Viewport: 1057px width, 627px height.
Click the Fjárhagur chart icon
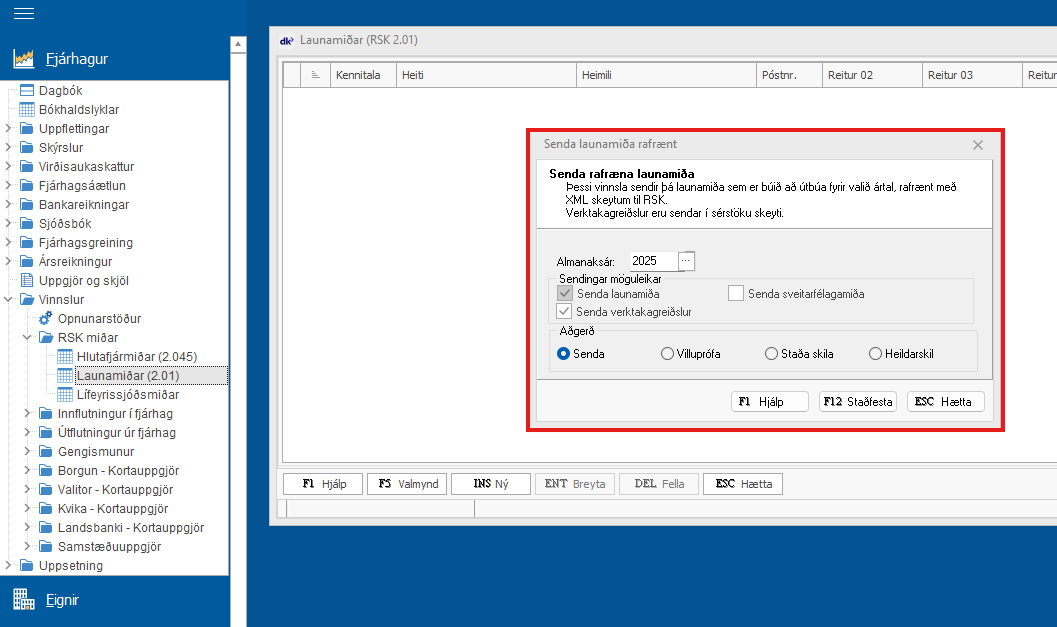pos(24,59)
